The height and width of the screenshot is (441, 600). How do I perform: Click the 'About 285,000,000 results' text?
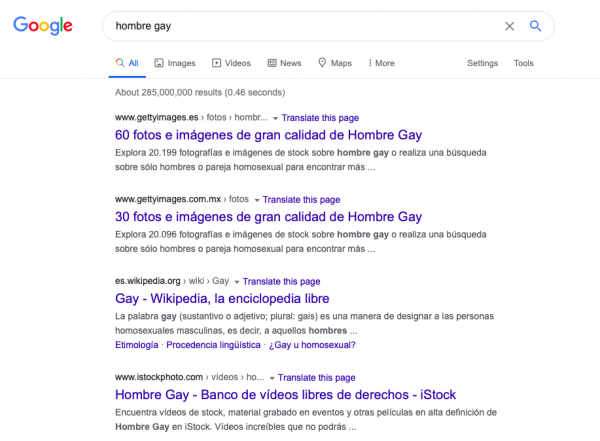[x=200, y=92]
